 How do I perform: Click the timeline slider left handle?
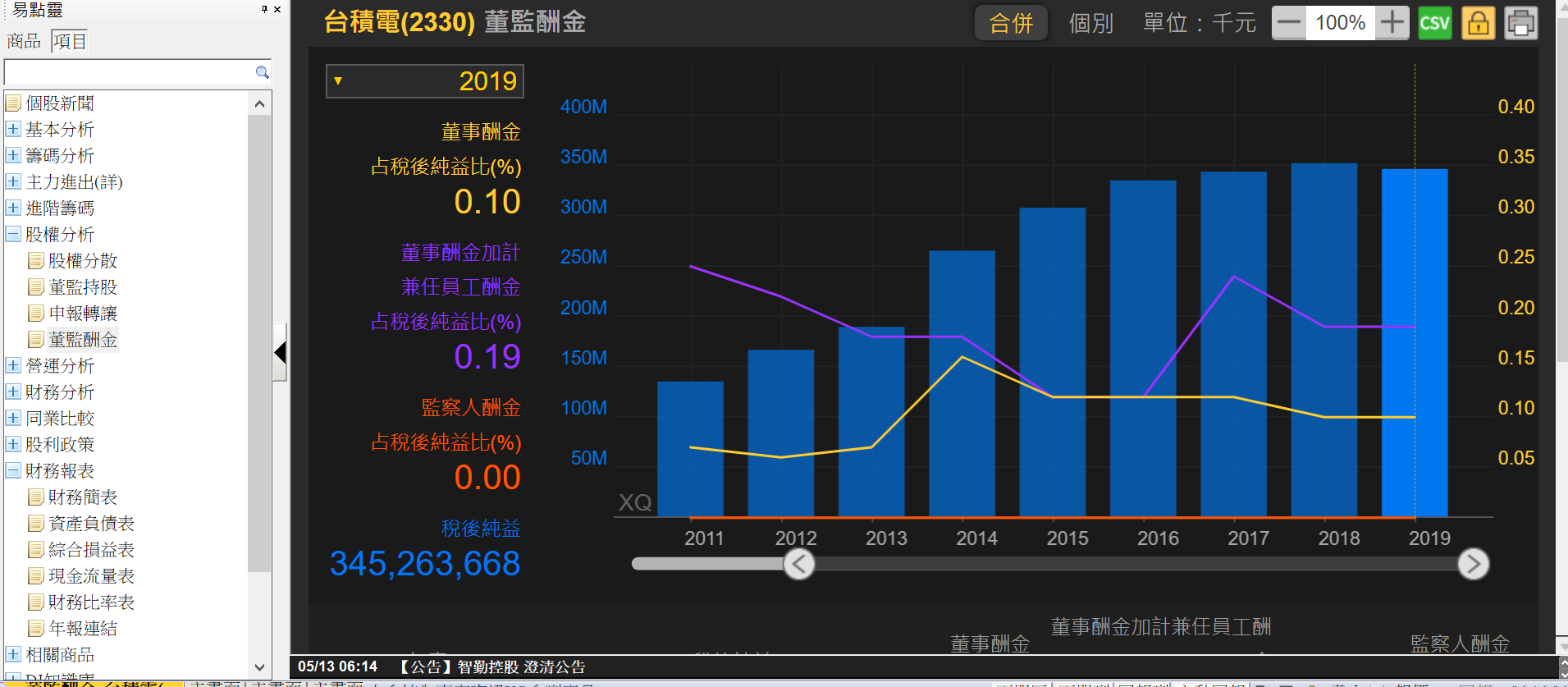[798, 564]
